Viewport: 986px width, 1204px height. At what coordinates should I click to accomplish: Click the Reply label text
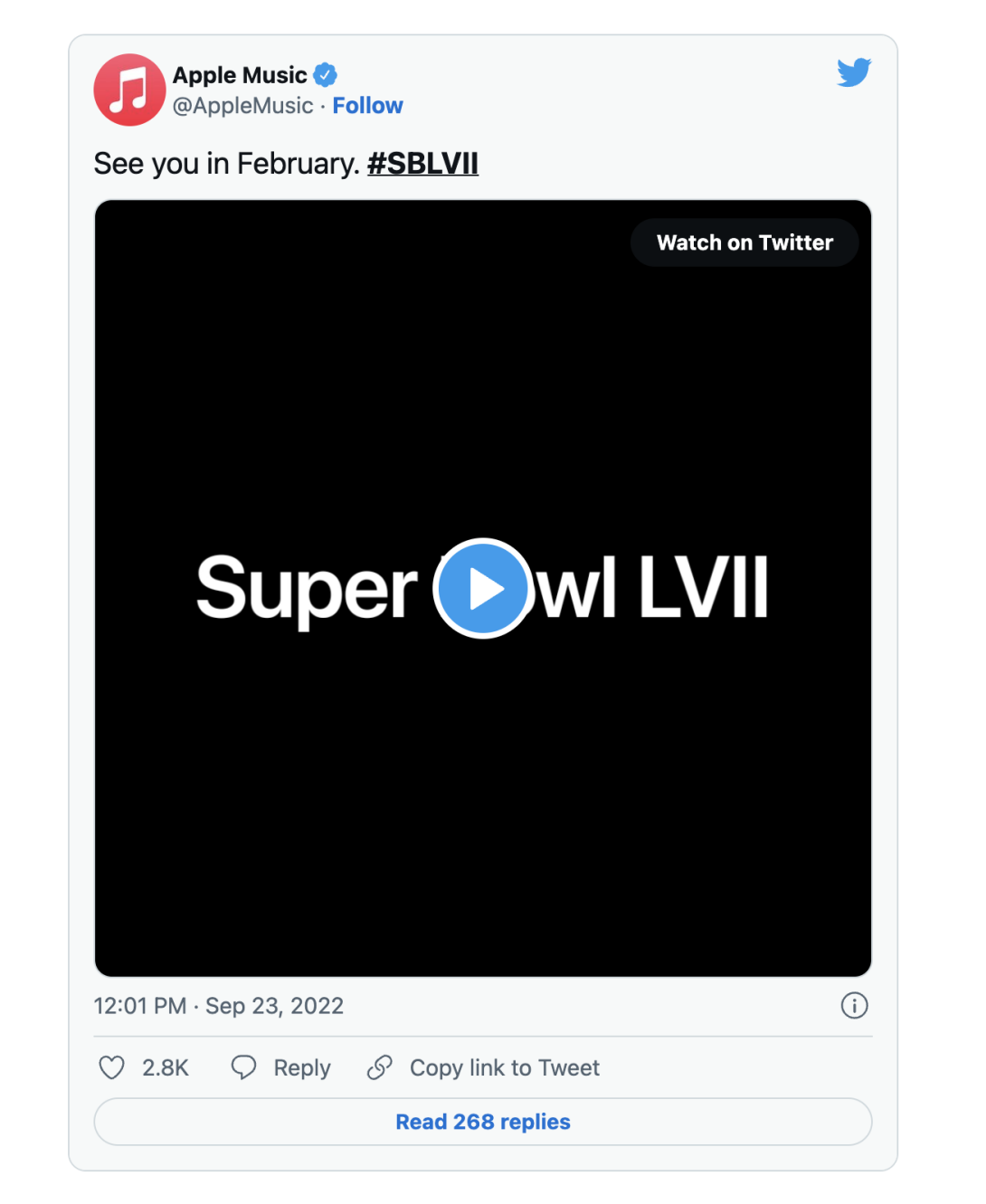tap(302, 1067)
